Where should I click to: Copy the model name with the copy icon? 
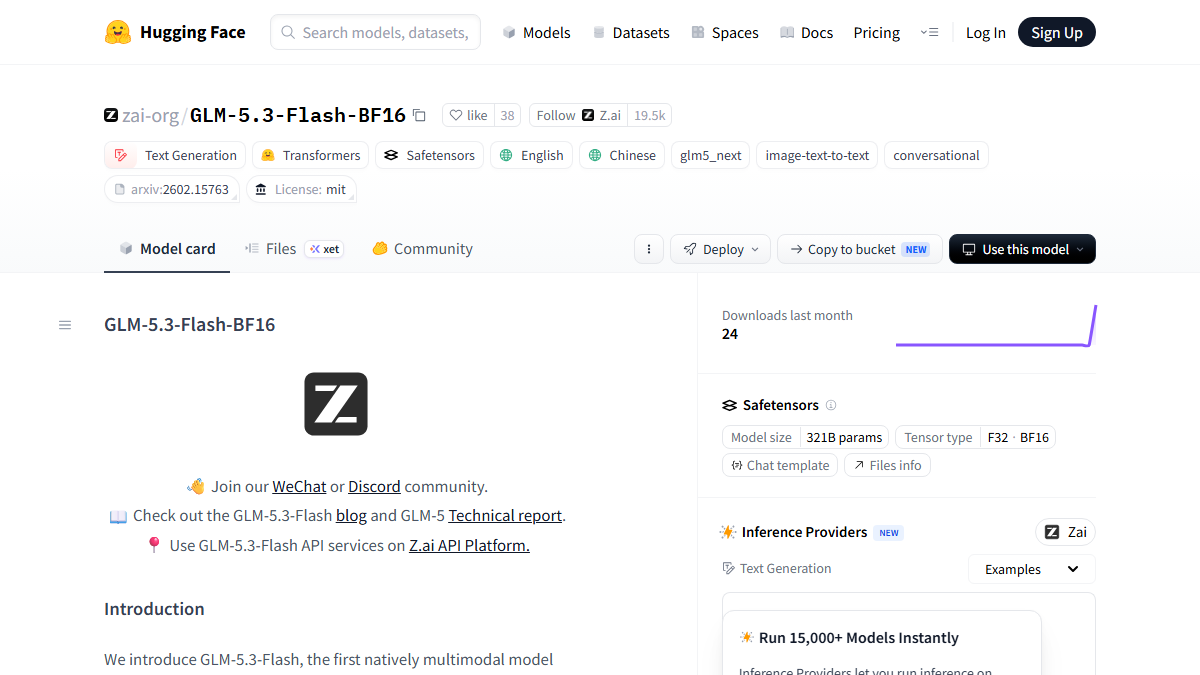click(x=419, y=115)
